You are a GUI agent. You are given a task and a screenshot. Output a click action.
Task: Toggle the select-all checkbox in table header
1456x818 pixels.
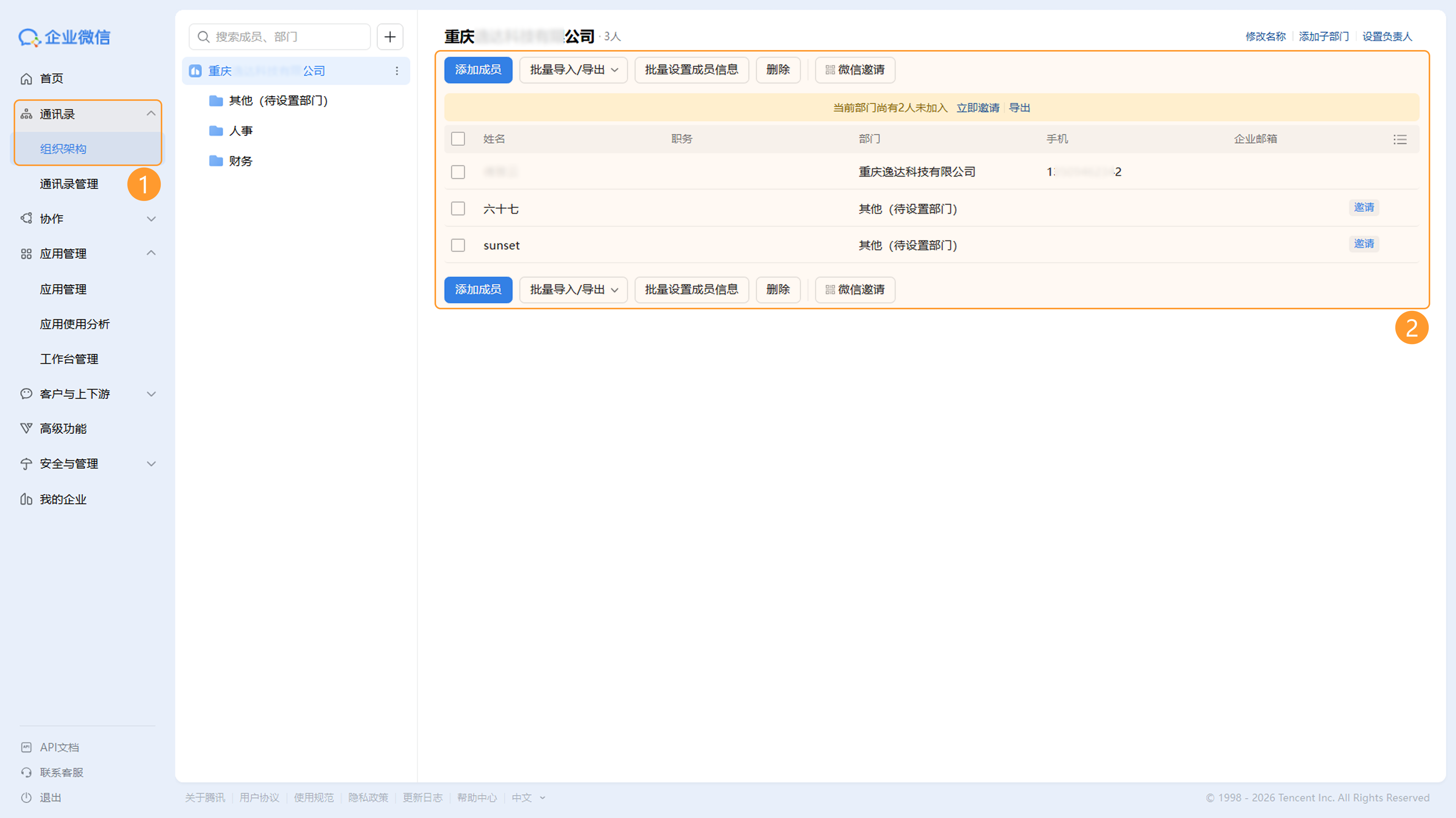tap(458, 139)
